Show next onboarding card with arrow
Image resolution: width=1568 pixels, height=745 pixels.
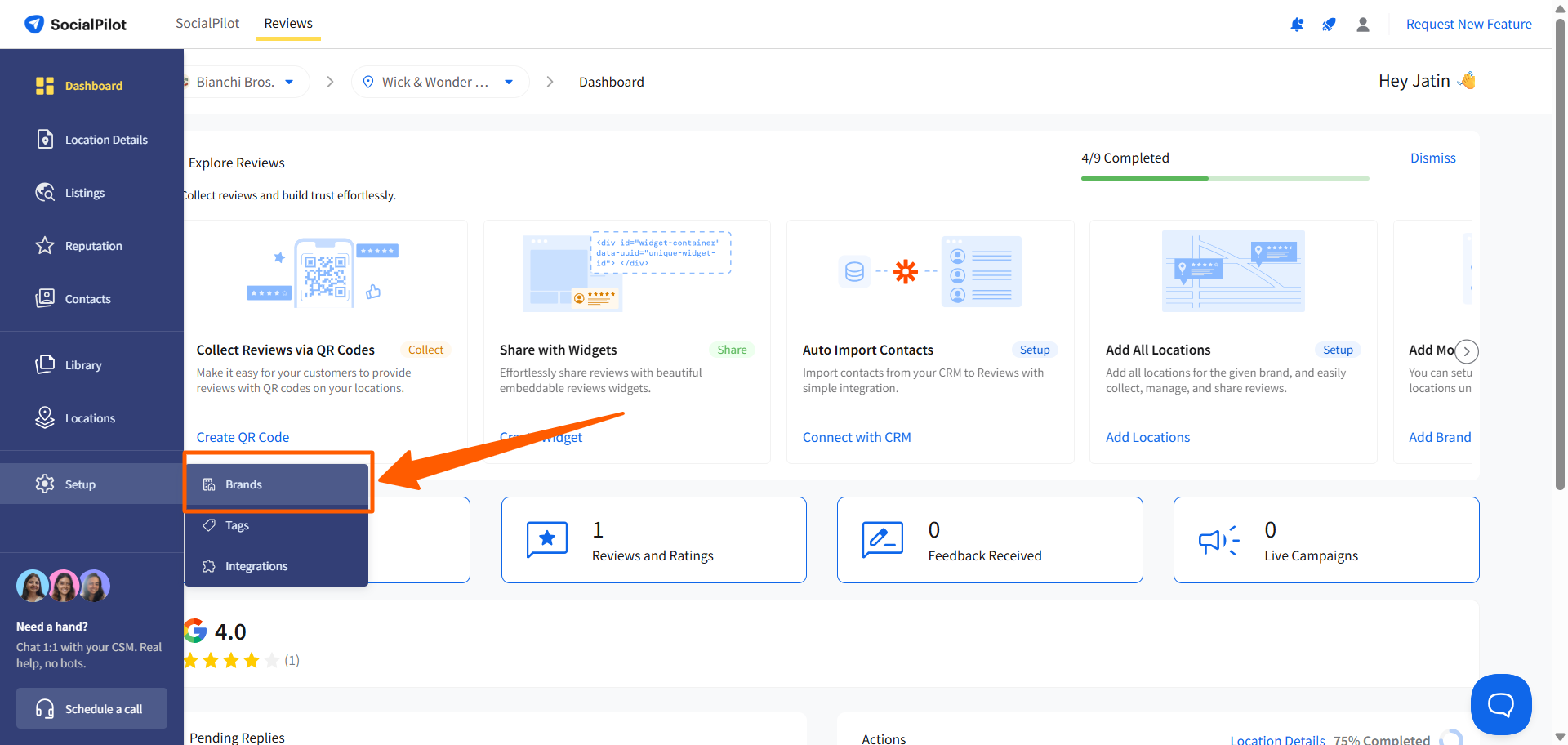point(1467,351)
